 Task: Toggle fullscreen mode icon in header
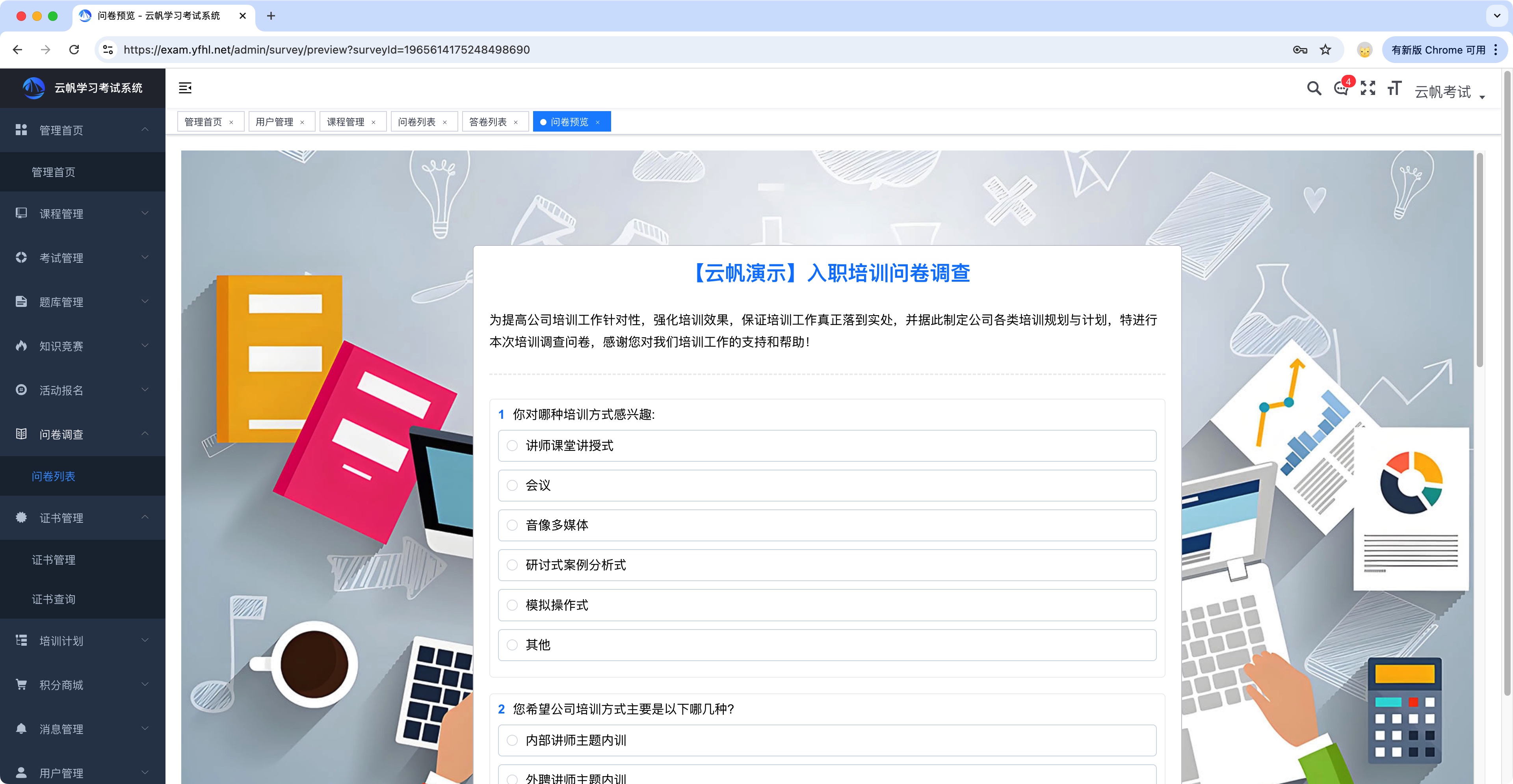click(x=1368, y=88)
